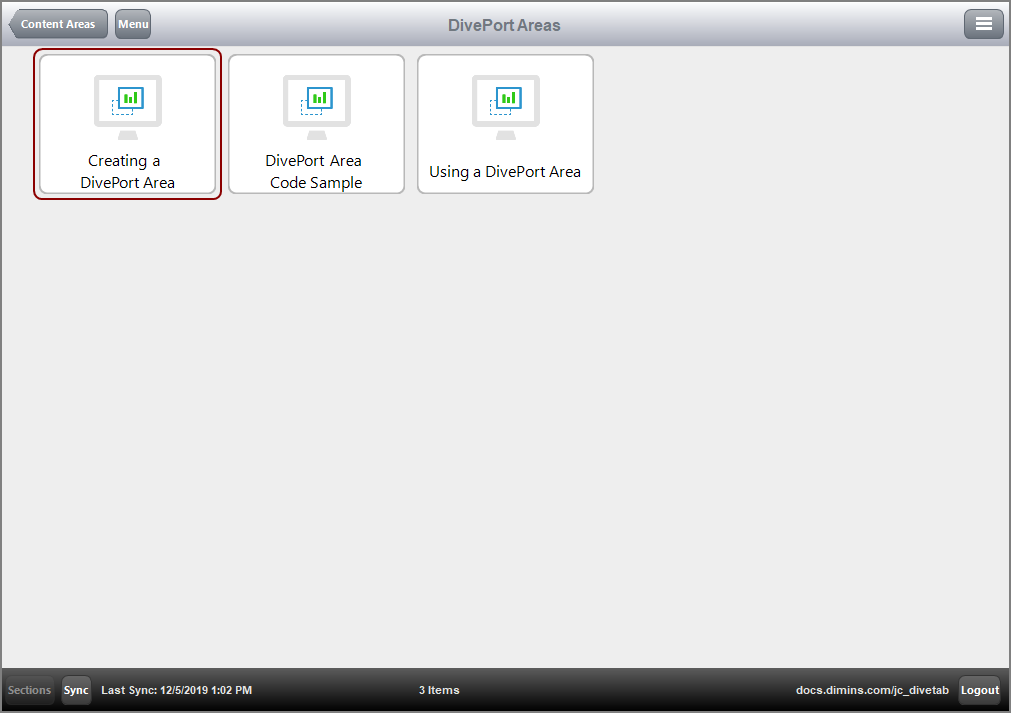This screenshot has height=713, width=1011.
Task: Choose the "Using a DivePort Area" label
Action: 505,172
